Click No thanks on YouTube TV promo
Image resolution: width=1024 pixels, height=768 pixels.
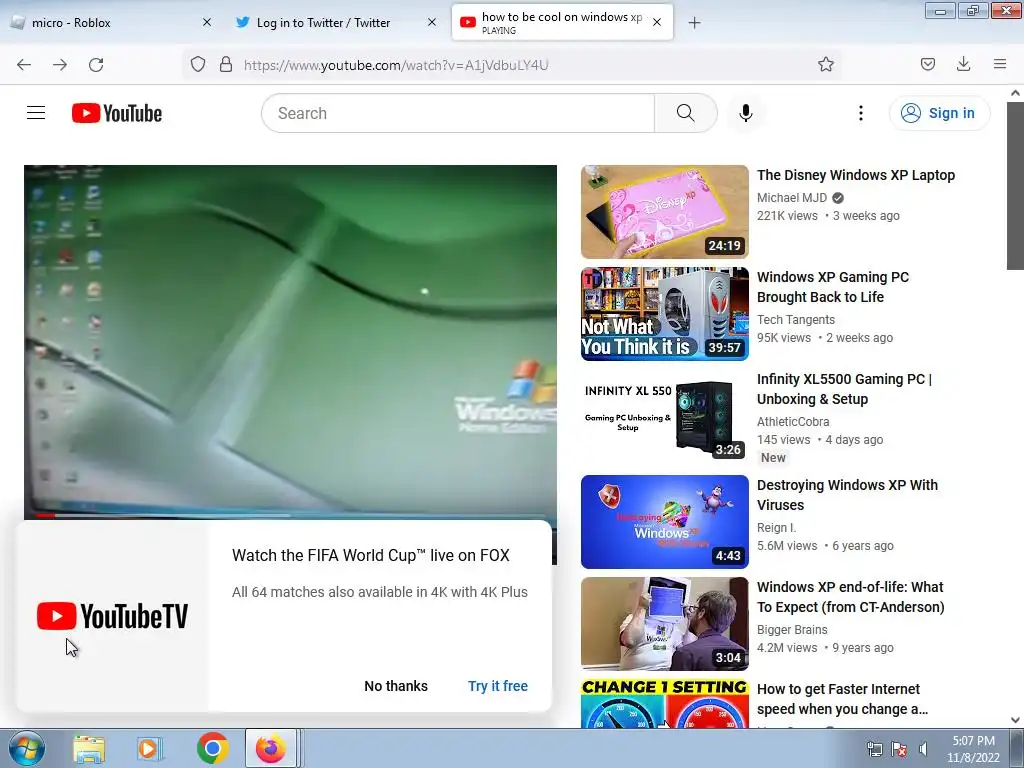pyautogui.click(x=396, y=686)
